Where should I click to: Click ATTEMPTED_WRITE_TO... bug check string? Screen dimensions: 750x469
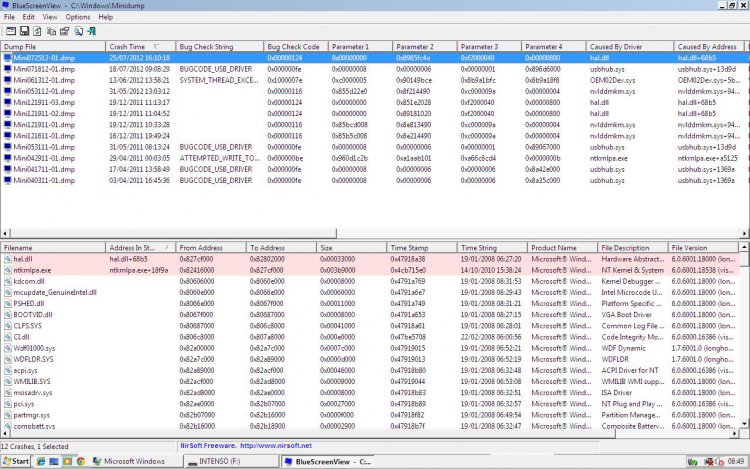click(220, 158)
